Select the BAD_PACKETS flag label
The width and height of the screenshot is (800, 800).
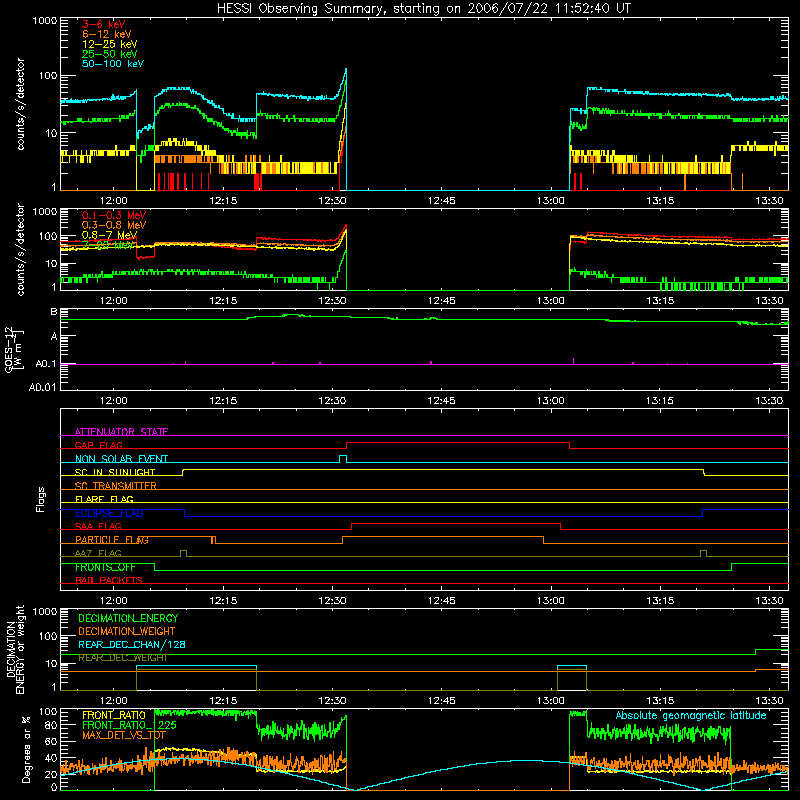[x=109, y=580]
